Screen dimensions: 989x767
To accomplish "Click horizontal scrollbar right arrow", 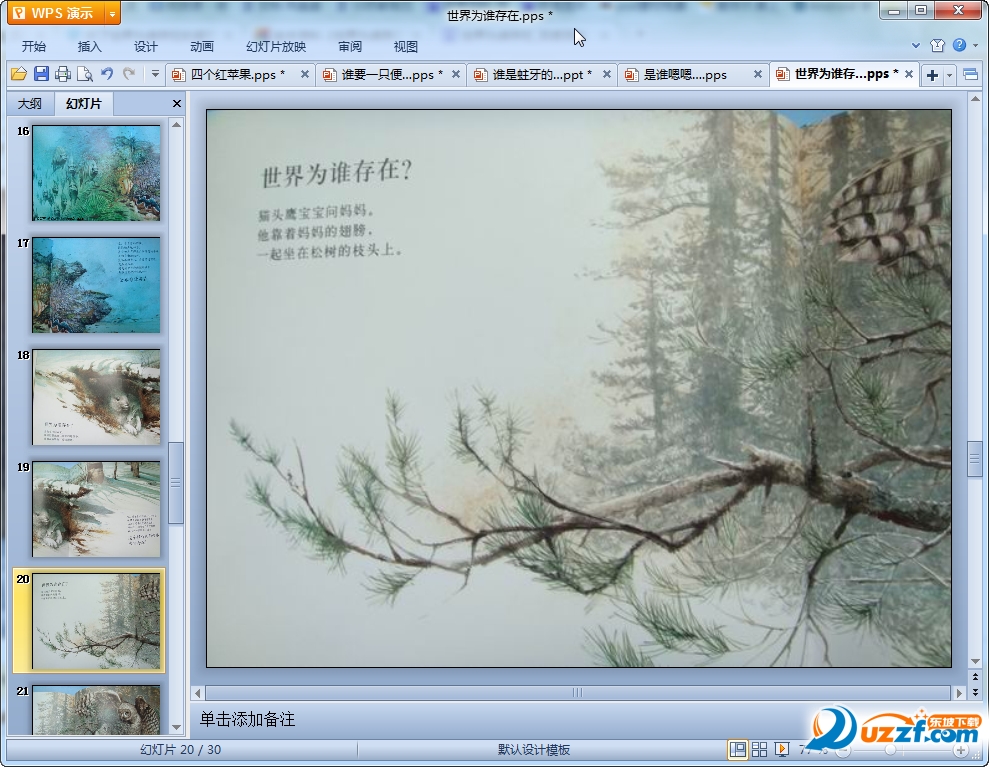I will click(x=959, y=693).
